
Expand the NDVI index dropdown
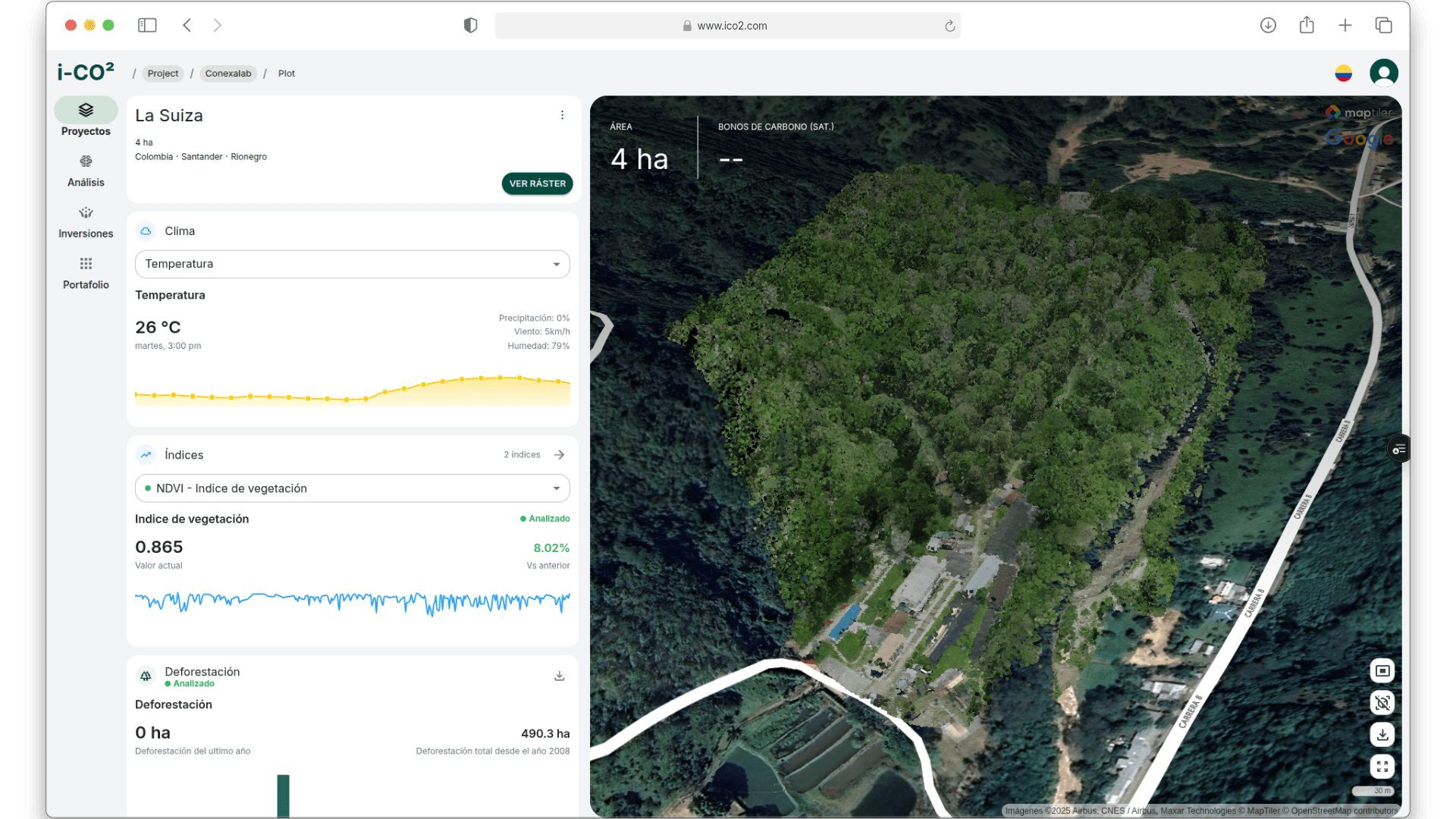pyautogui.click(x=352, y=488)
